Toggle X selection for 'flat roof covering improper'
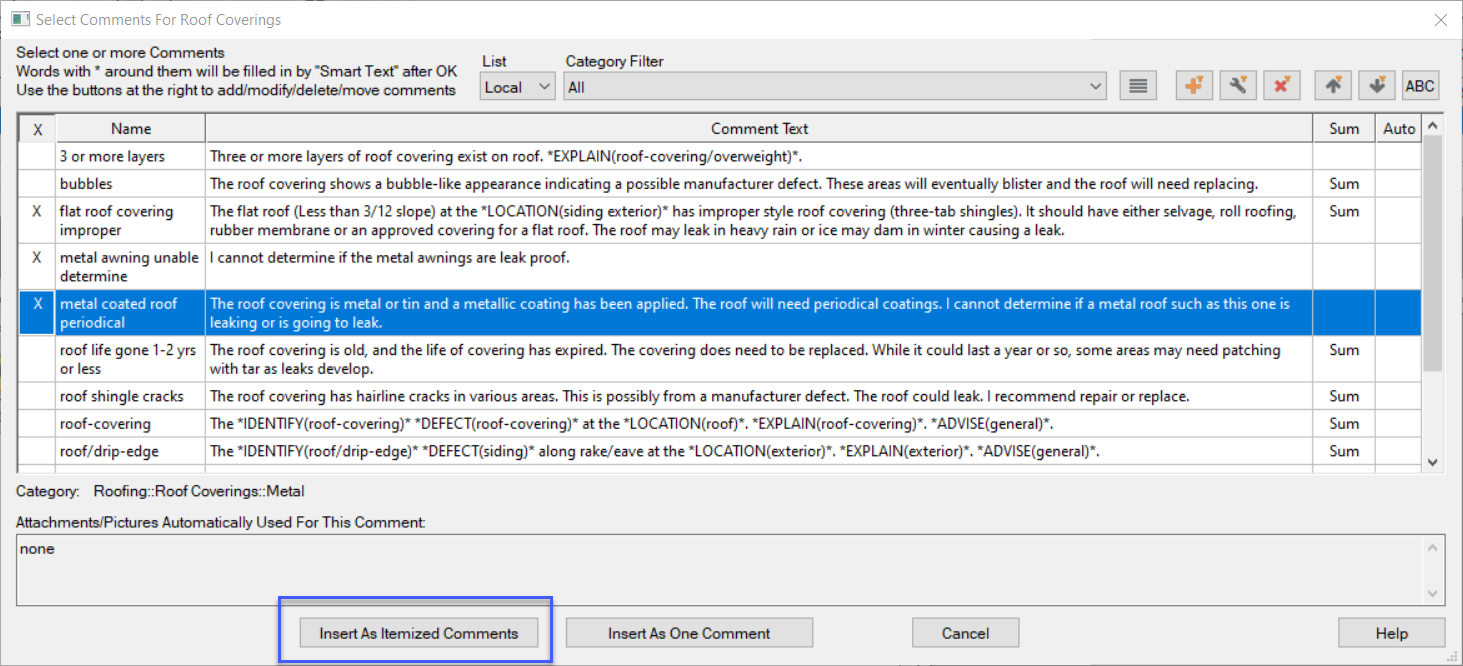 tap(37, 212)
